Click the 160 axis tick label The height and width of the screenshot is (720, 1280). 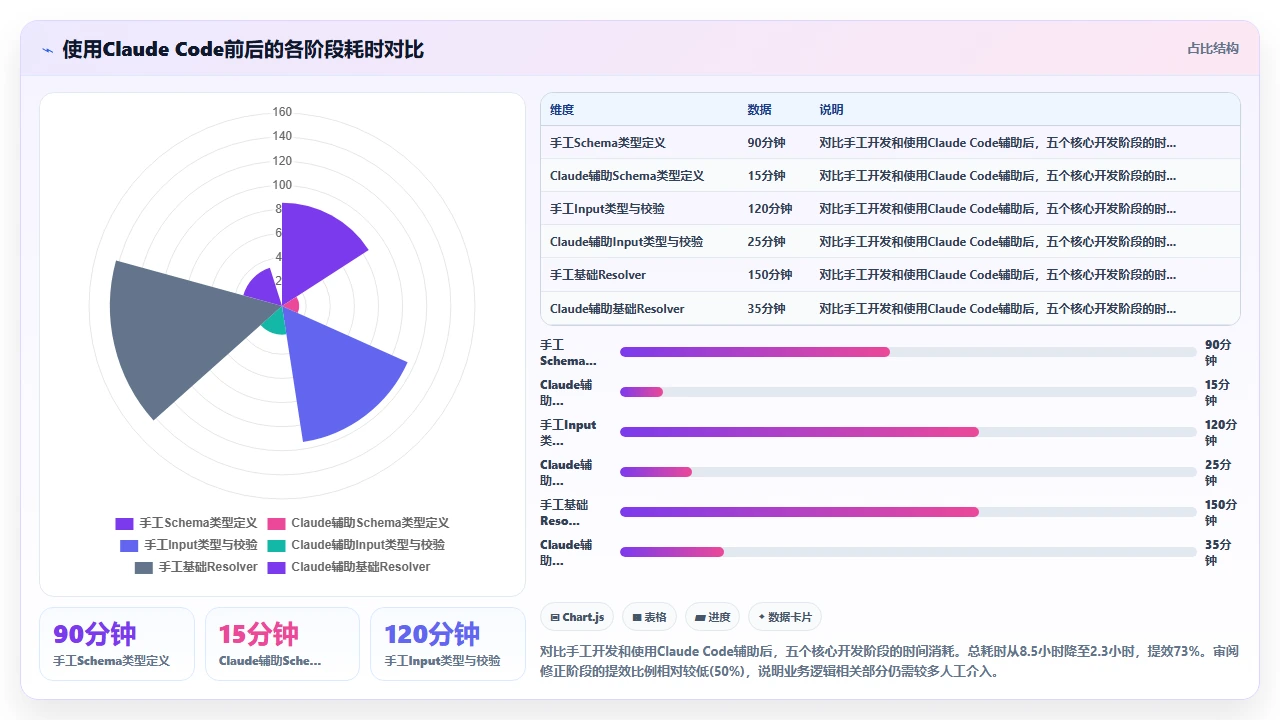(x=282, y=112)
